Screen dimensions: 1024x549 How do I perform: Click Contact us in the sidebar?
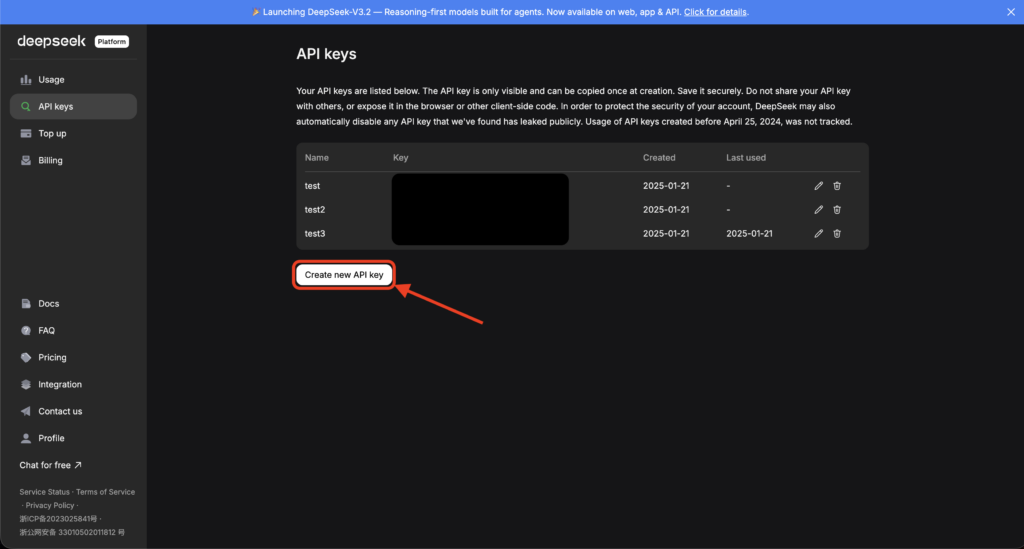pos(60,412)
